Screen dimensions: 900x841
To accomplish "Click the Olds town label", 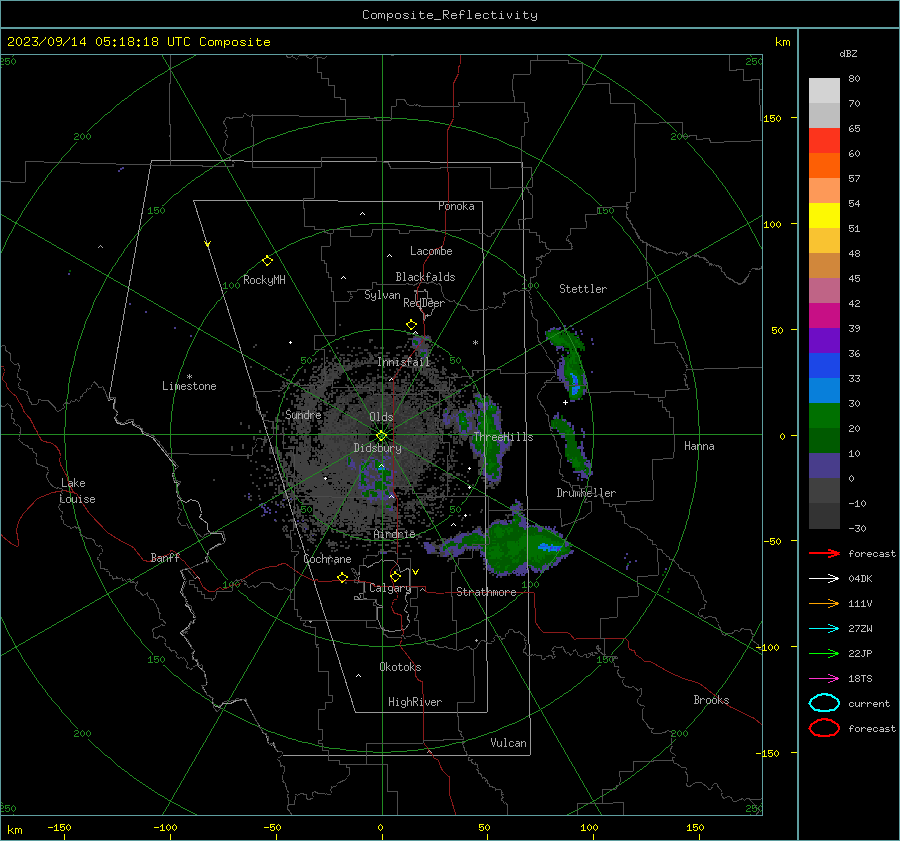I will point(381,417).
